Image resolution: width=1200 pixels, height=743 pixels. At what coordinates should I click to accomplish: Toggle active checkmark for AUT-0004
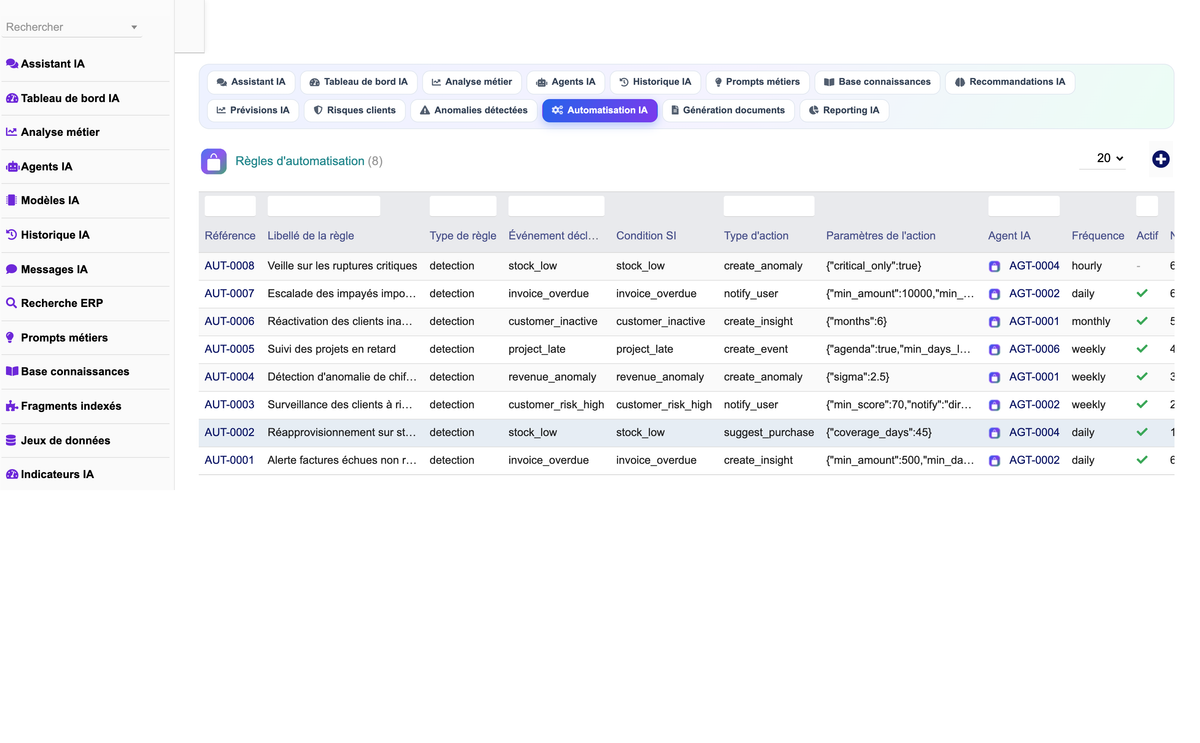tap(1142, 377)
